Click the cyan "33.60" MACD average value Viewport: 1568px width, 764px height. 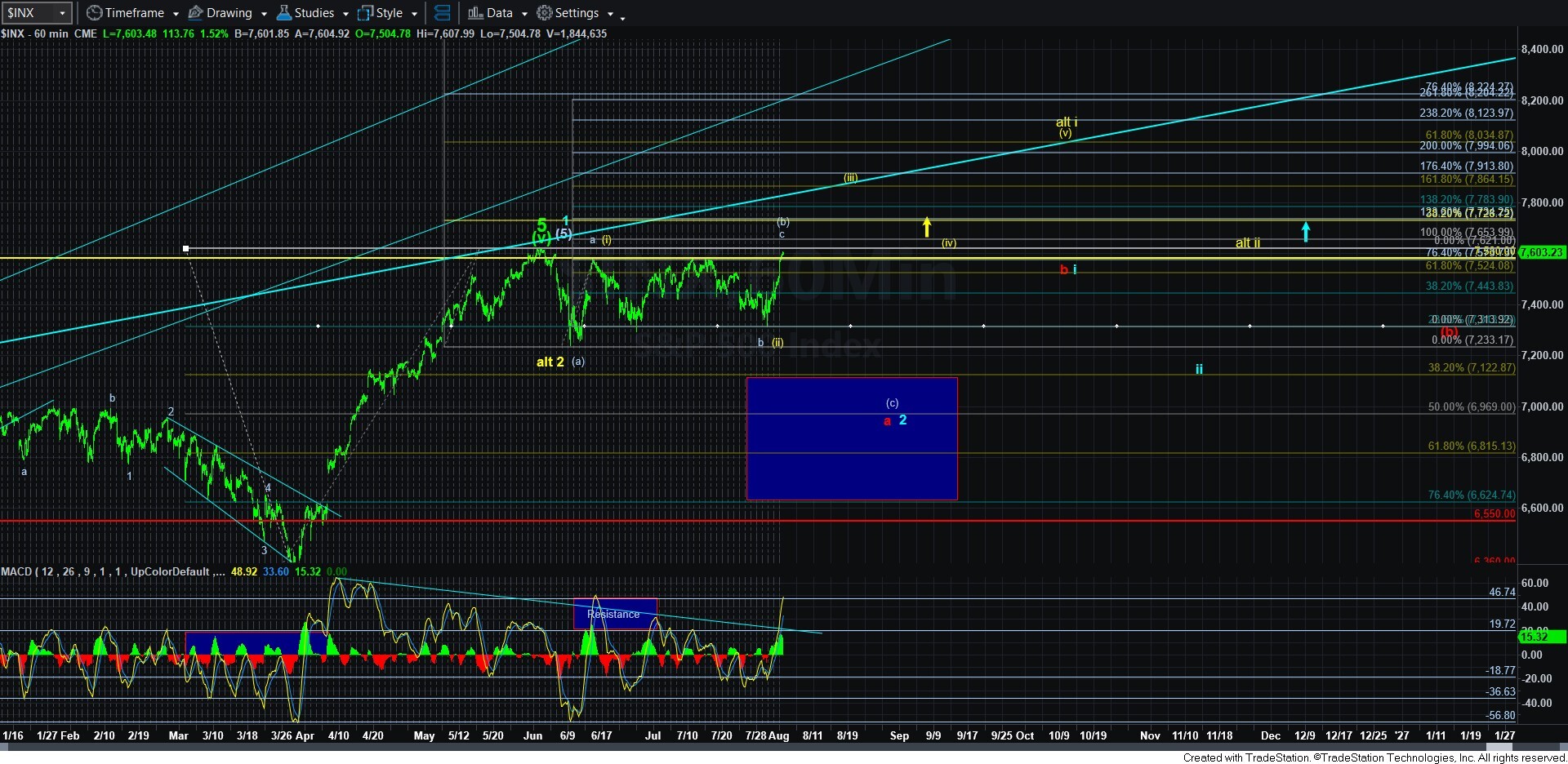(x=276, y=571)
